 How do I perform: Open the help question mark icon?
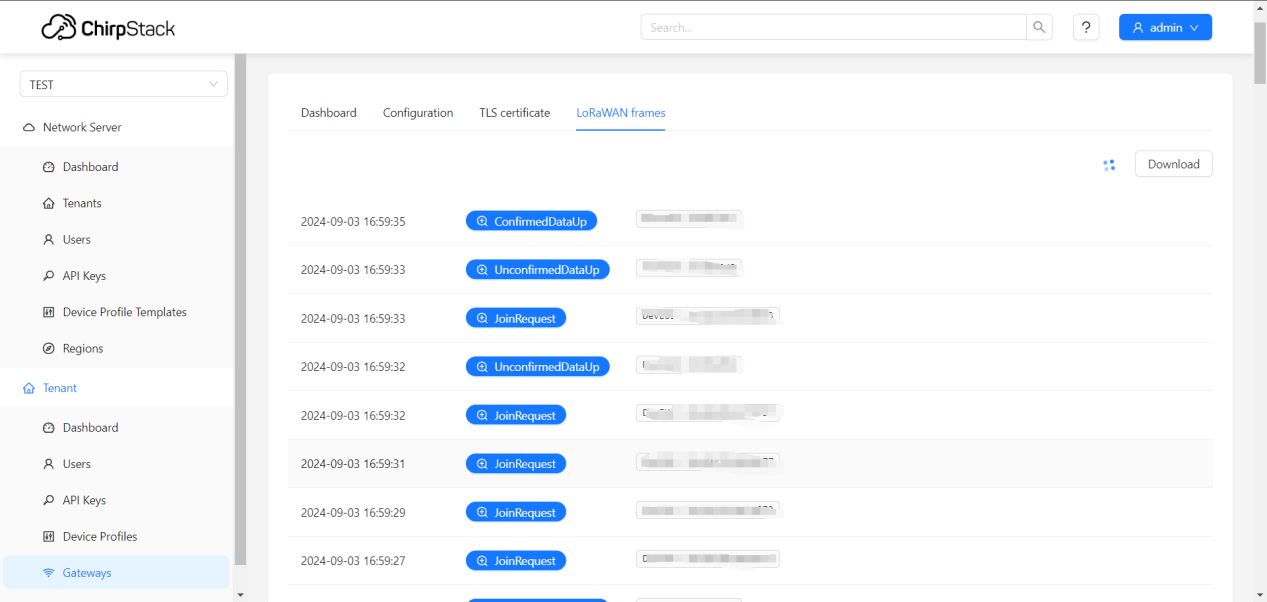tap(1086, 27)
